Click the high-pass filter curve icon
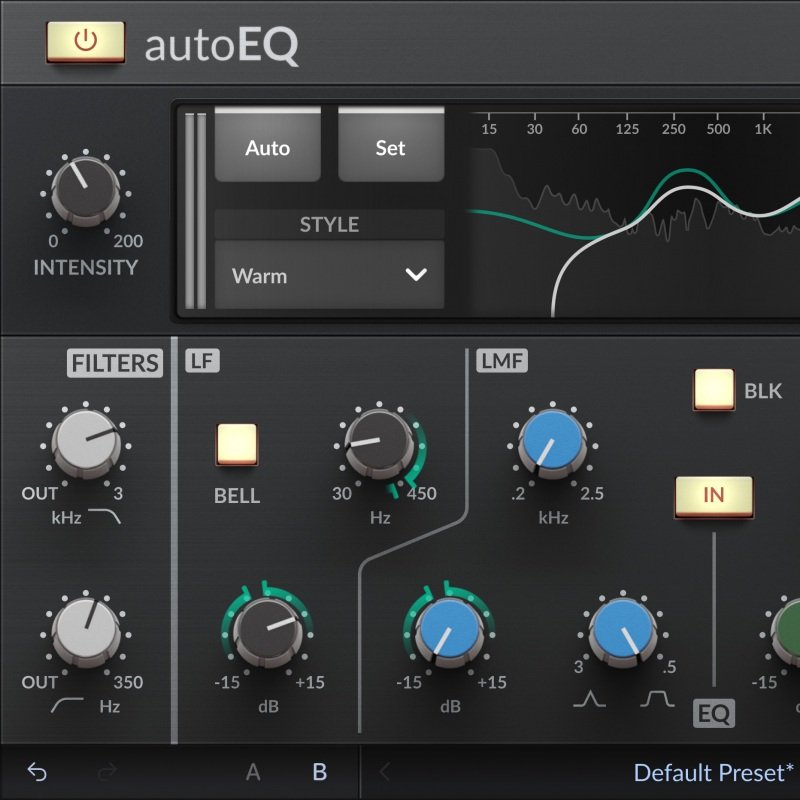Screen dimensions: 800x800 click(x=67, y=705)
